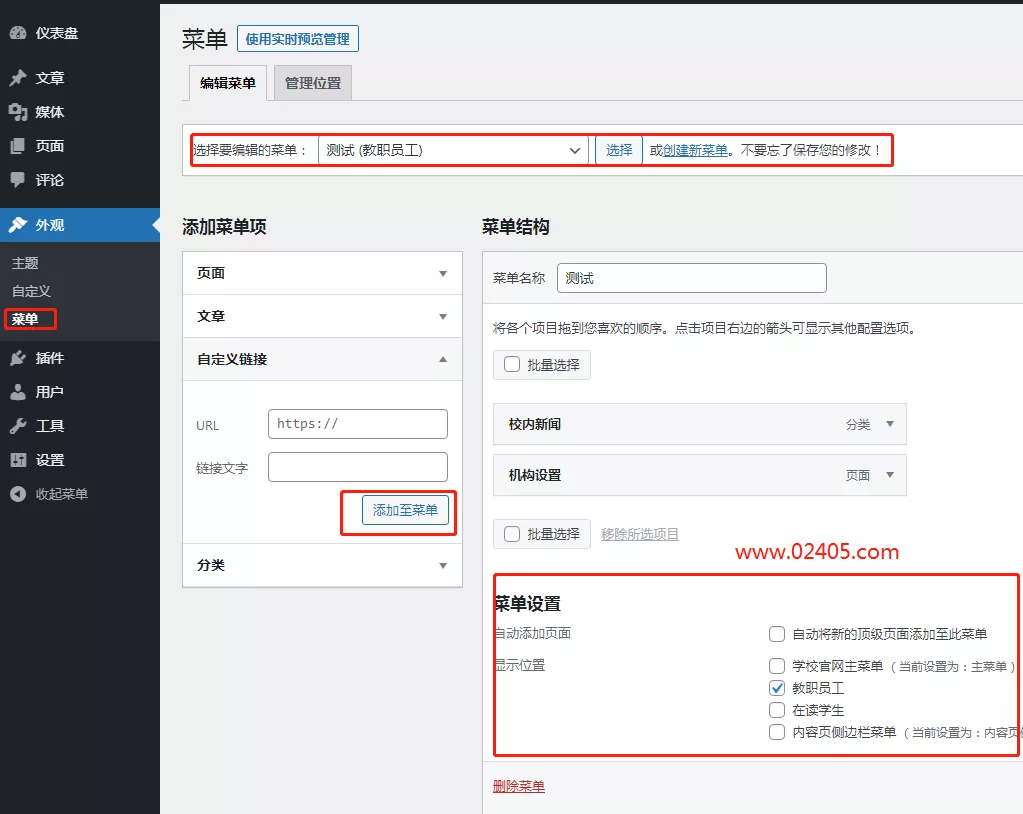
Task: Click the Tools (工具) wrench icon
Action: tap(18, 426)
